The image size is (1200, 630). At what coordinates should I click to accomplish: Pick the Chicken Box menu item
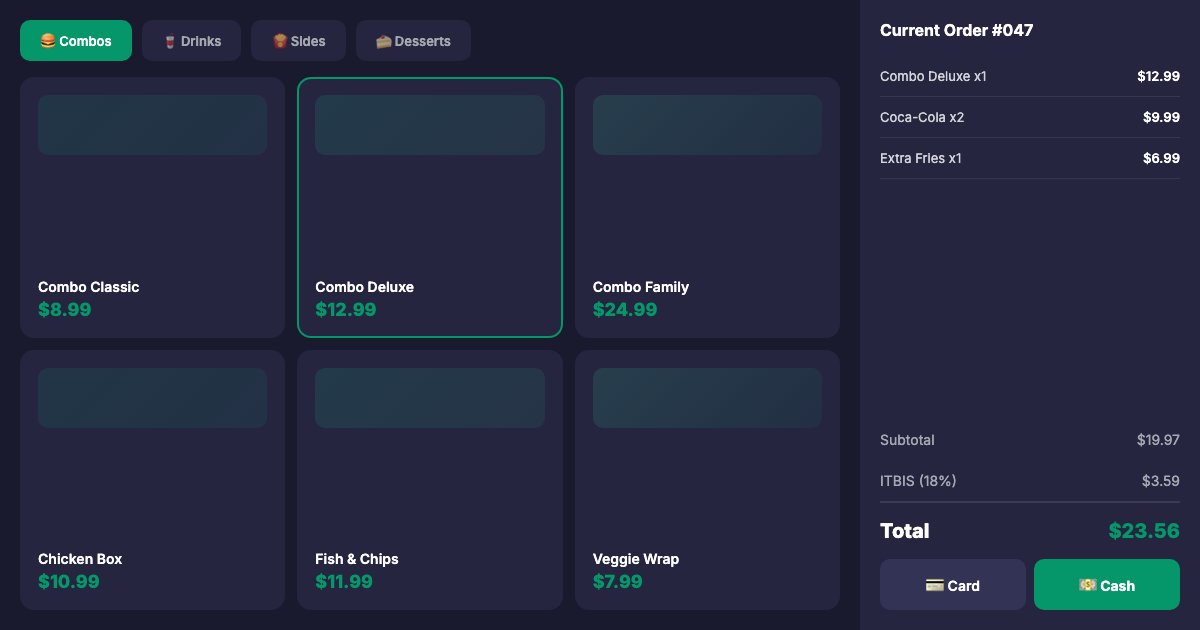coord(152,480)
